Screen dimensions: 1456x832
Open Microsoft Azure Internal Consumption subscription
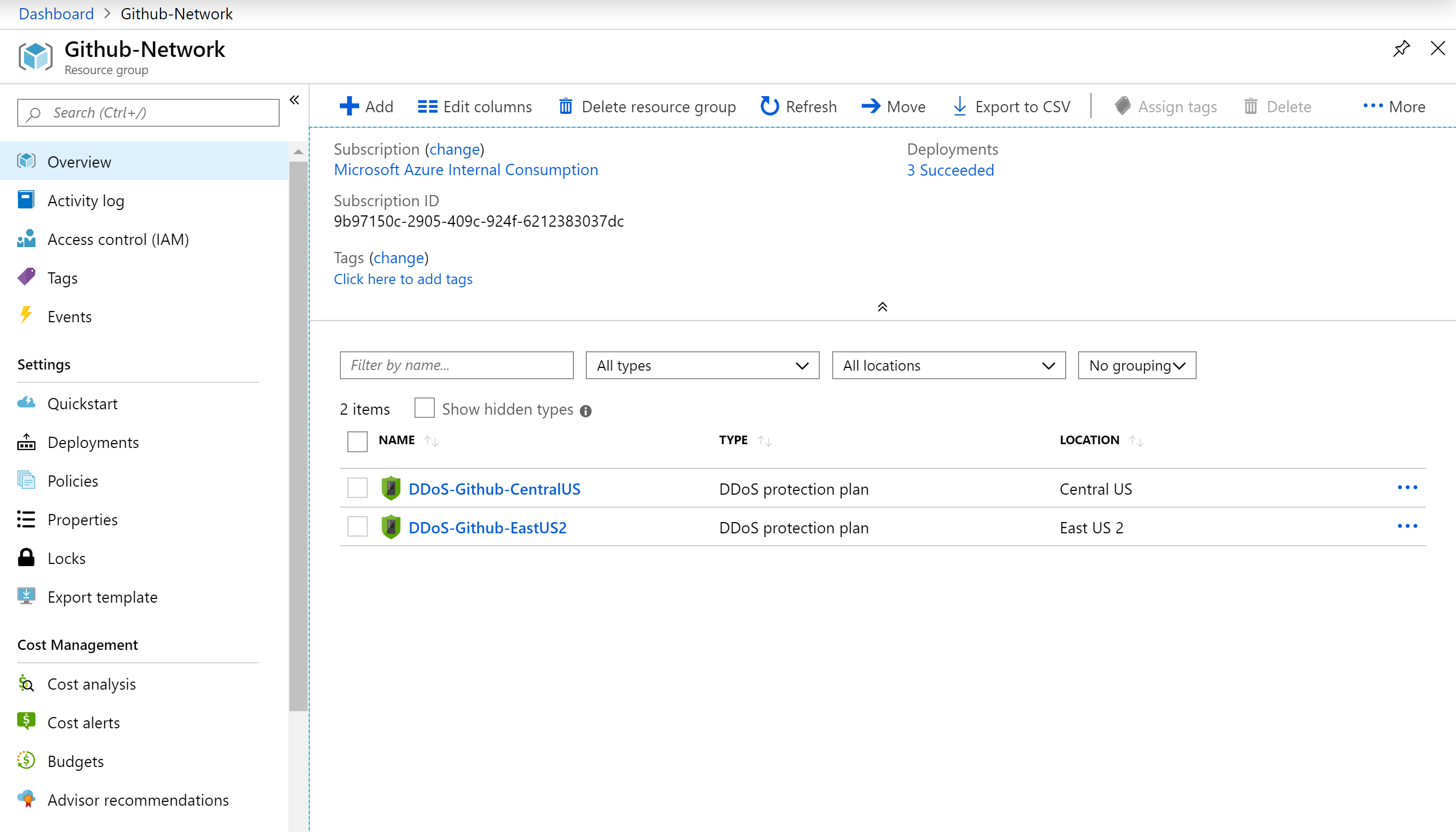point(466,170)
